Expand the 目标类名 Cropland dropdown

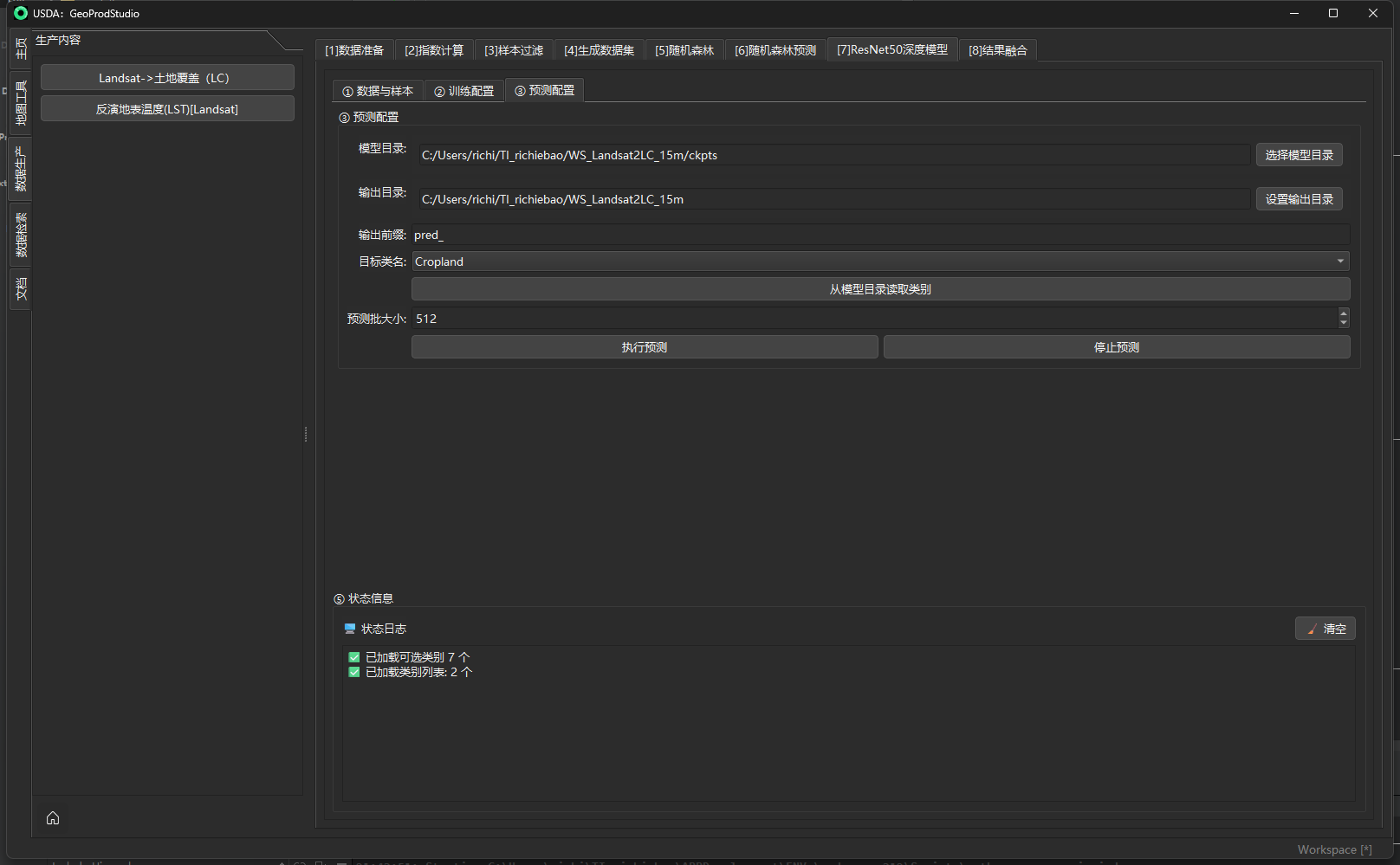coord(1340,261)
